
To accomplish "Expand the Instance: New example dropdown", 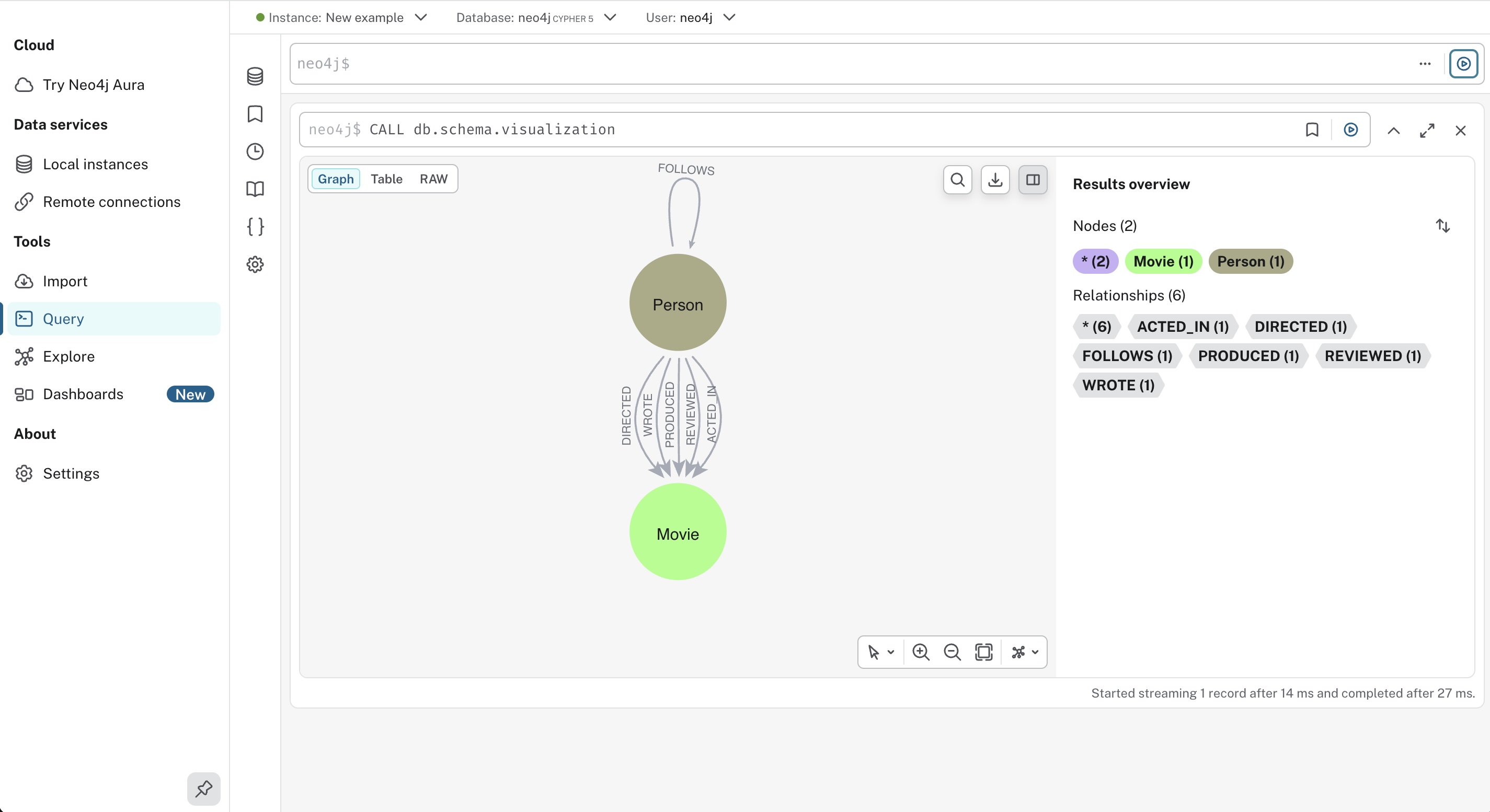I will pyautogui.click(x=341, y=17).
